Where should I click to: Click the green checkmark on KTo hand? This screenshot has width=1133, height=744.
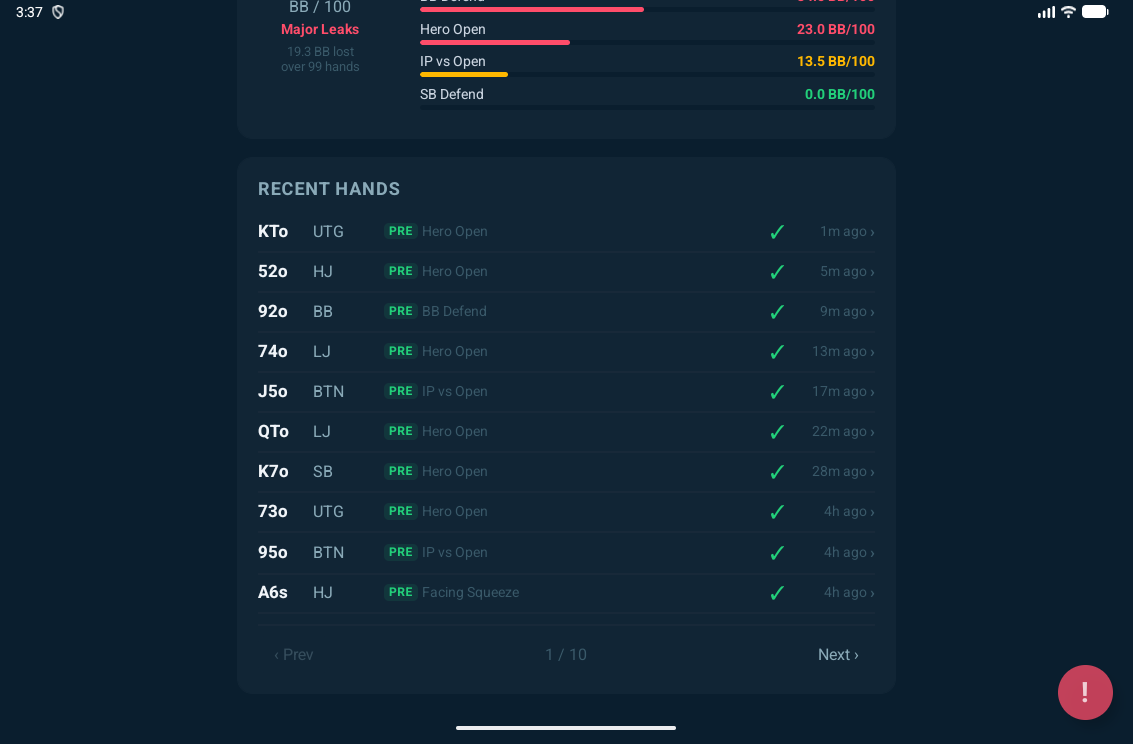[x=777, y=232]
